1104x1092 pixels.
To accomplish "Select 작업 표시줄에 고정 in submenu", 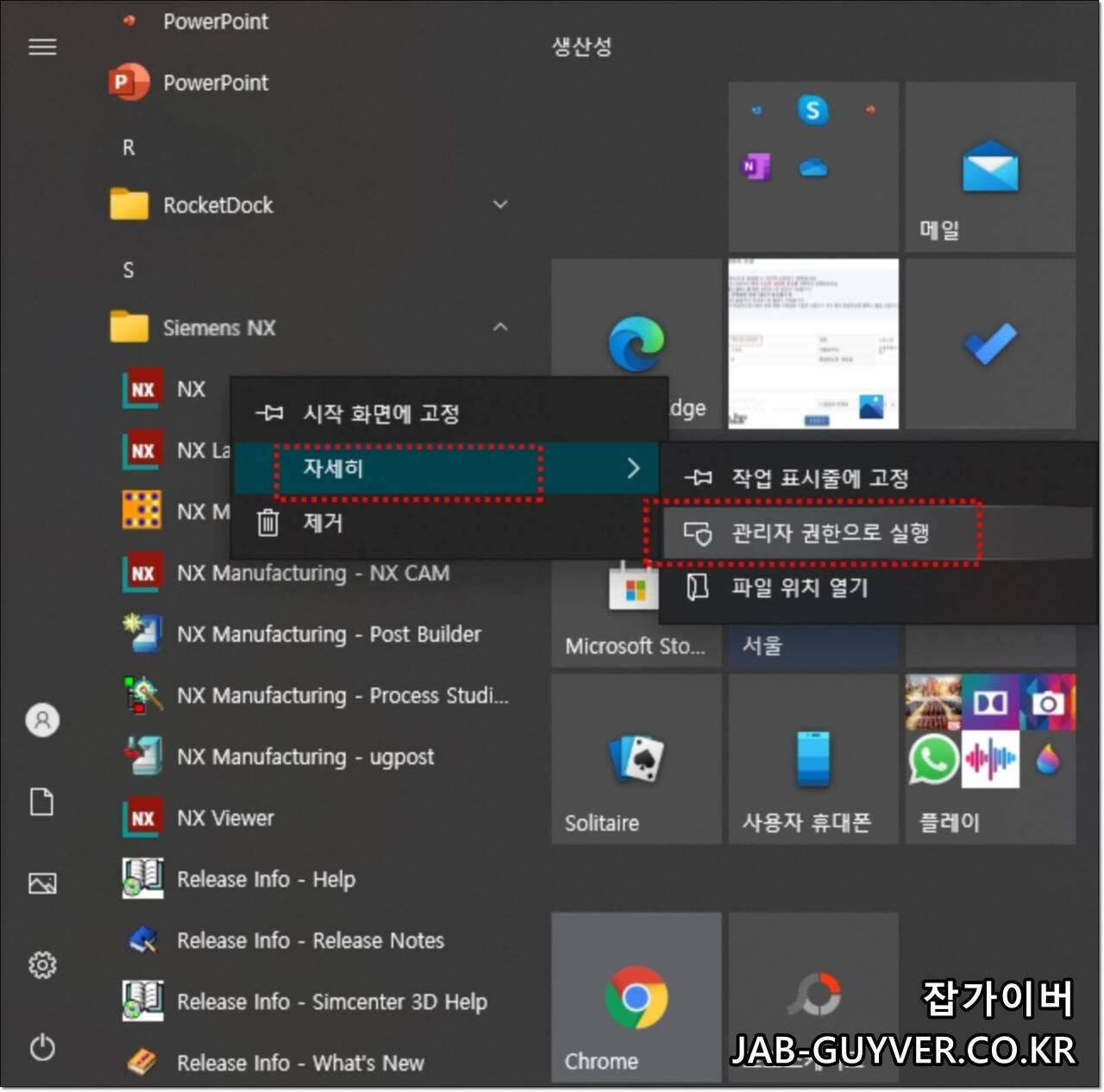I will (x=878, y=478).
